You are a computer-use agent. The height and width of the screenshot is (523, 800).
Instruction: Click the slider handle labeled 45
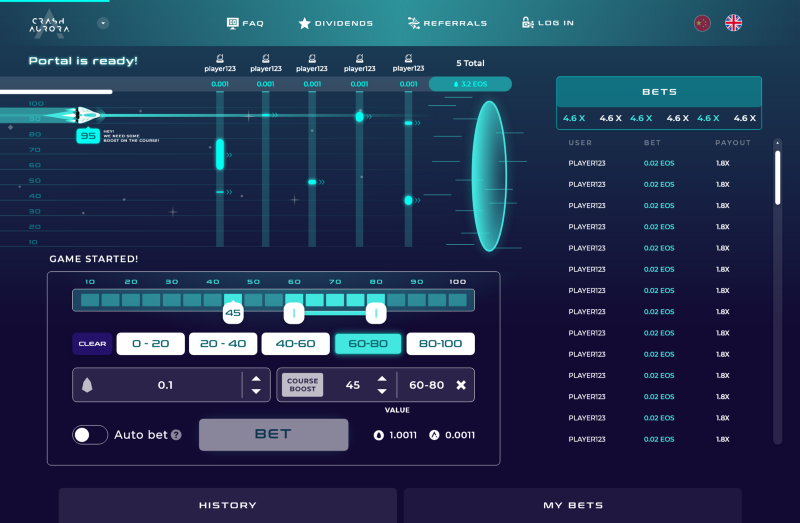tap(233, 312)
